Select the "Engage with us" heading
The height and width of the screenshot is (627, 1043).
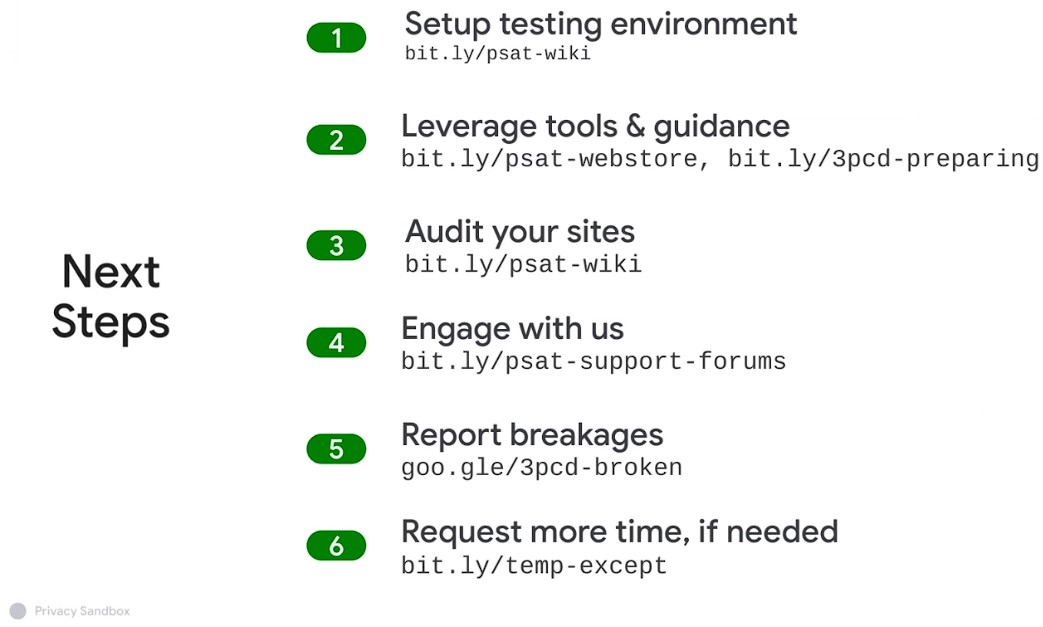[x=512, y=328]
